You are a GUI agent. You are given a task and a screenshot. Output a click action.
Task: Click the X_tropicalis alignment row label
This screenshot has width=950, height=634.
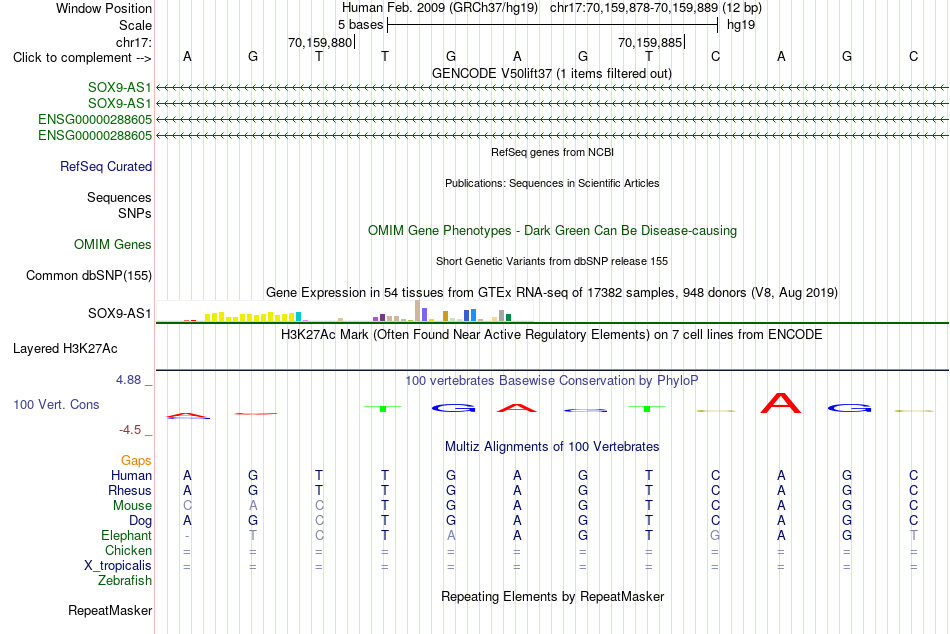coord(118,566)
